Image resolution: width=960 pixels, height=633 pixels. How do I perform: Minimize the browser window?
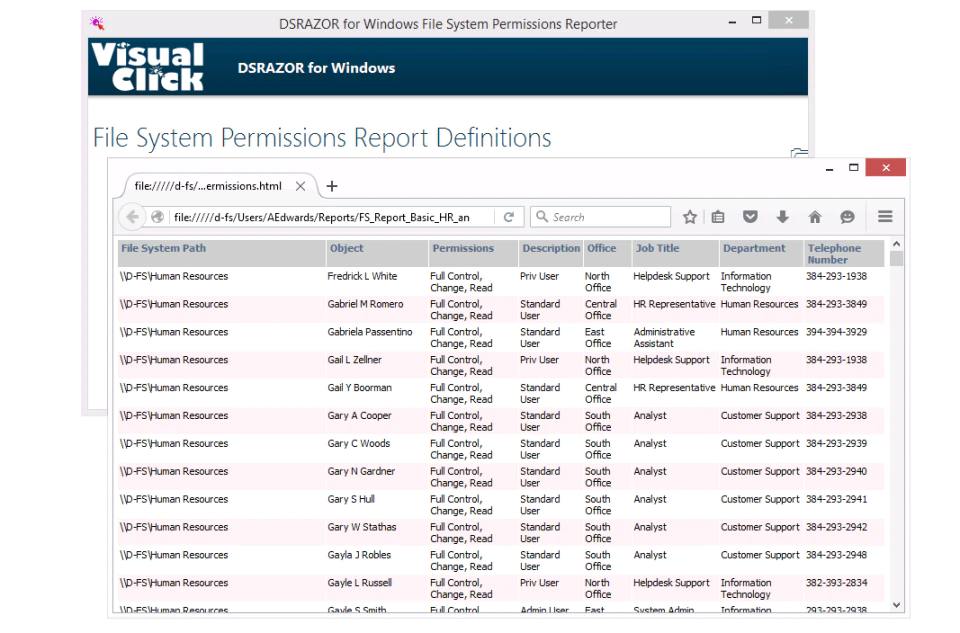pyautogui.click(x=829, y=168)
